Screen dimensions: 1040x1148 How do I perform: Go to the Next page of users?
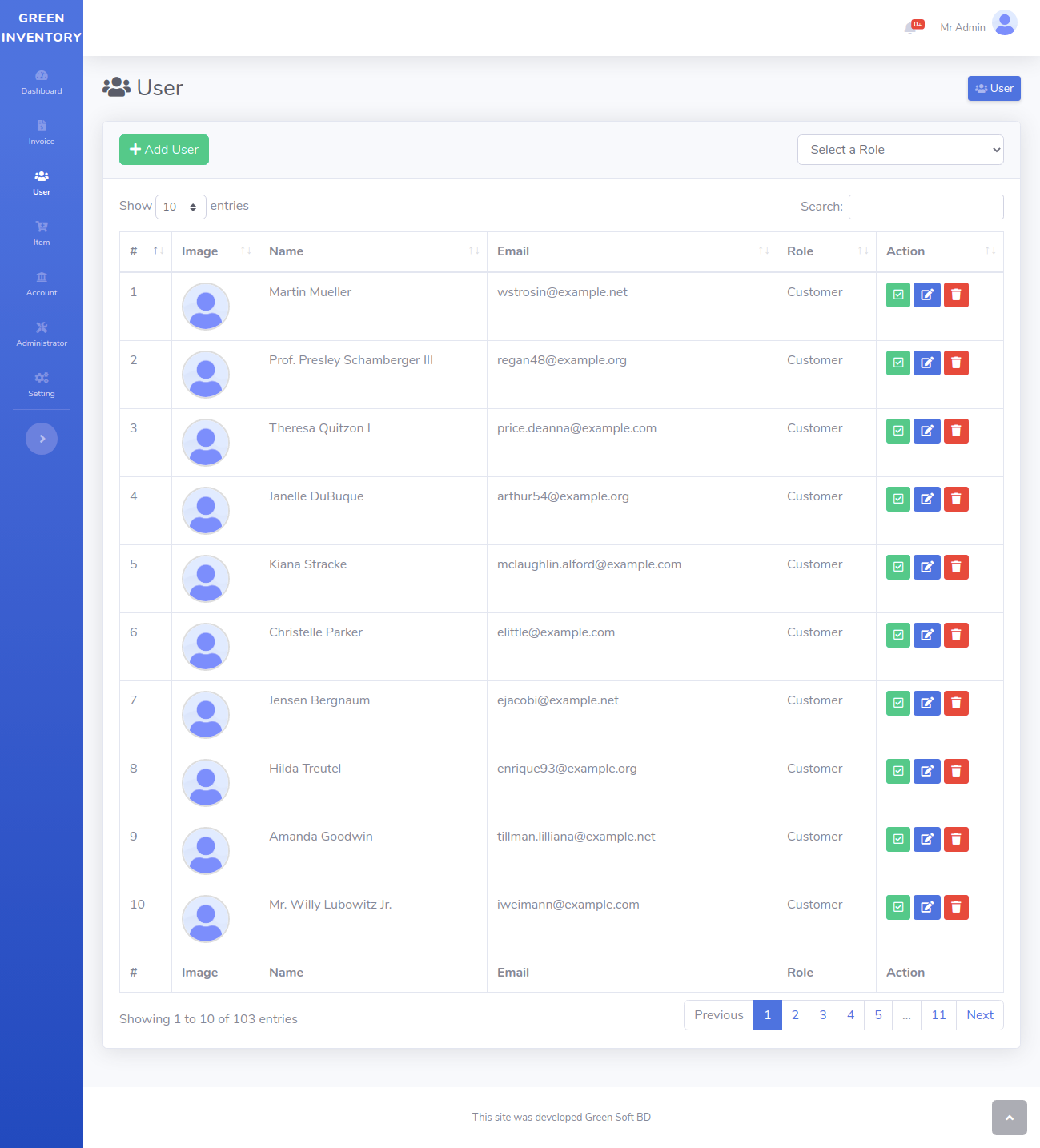tap(979, 1015)
